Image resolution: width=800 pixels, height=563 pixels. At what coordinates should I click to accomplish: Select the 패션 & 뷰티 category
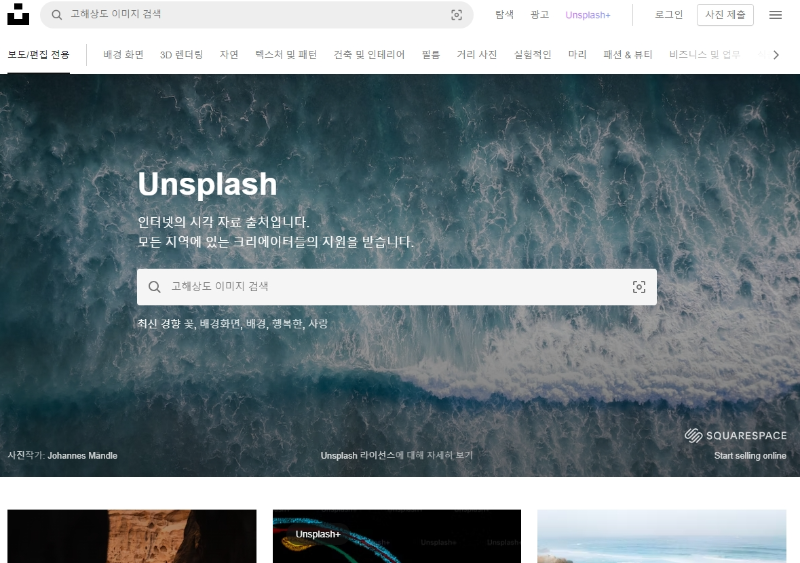(x=628, y=55)
